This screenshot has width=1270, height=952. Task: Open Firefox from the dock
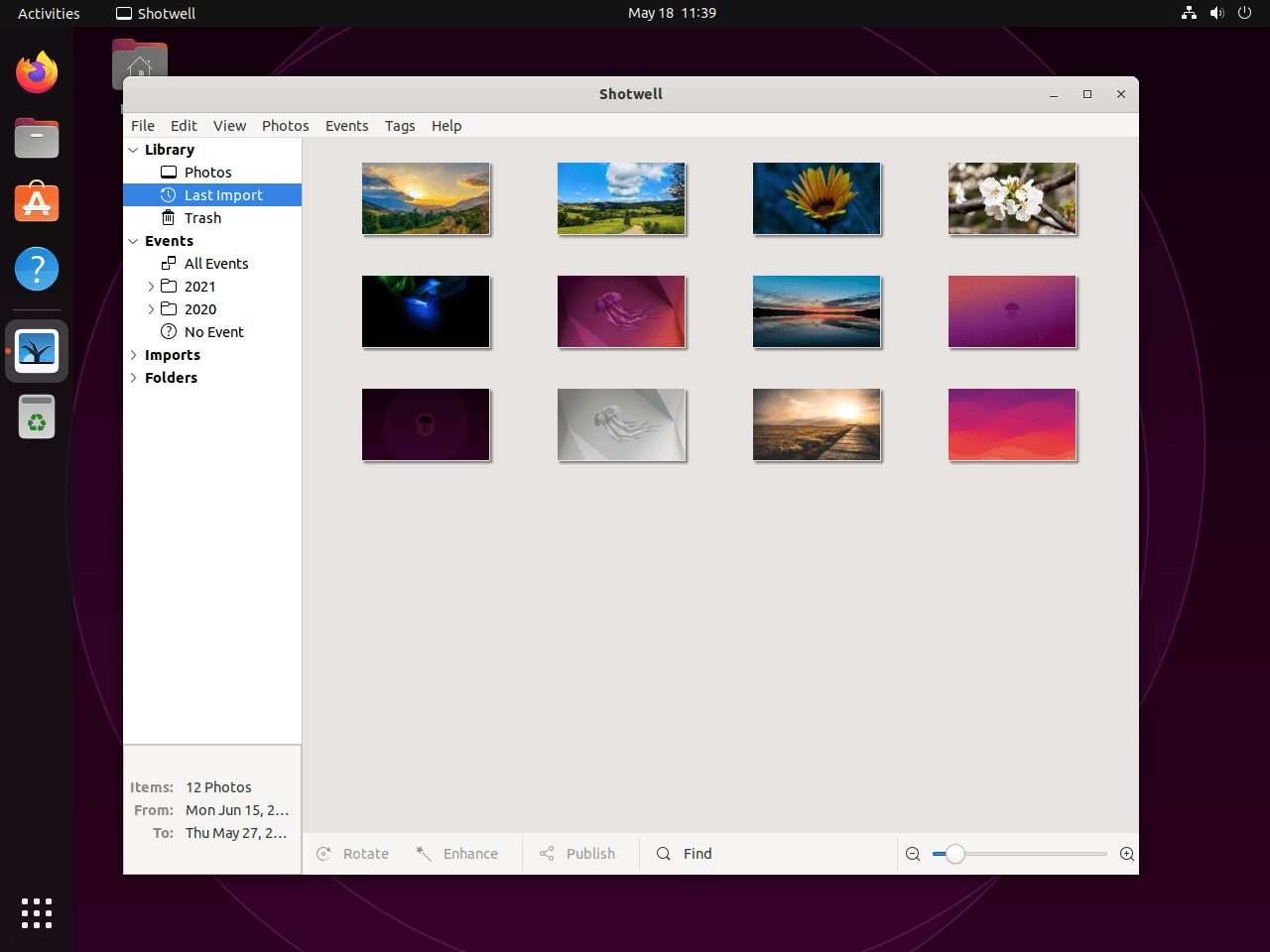pyautogui.click(x=37, y=72)
